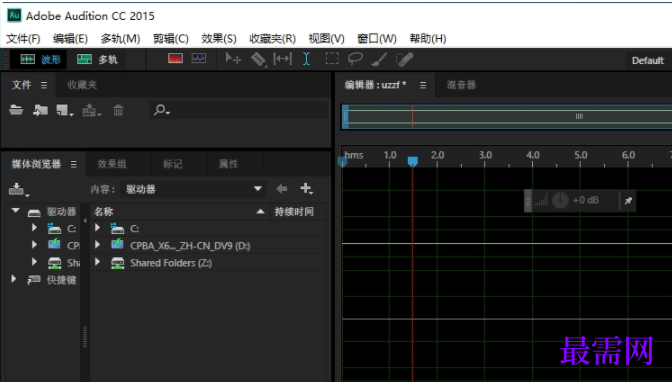
Task: Switch to the 效果组 tab
Action: coord(111,164)
